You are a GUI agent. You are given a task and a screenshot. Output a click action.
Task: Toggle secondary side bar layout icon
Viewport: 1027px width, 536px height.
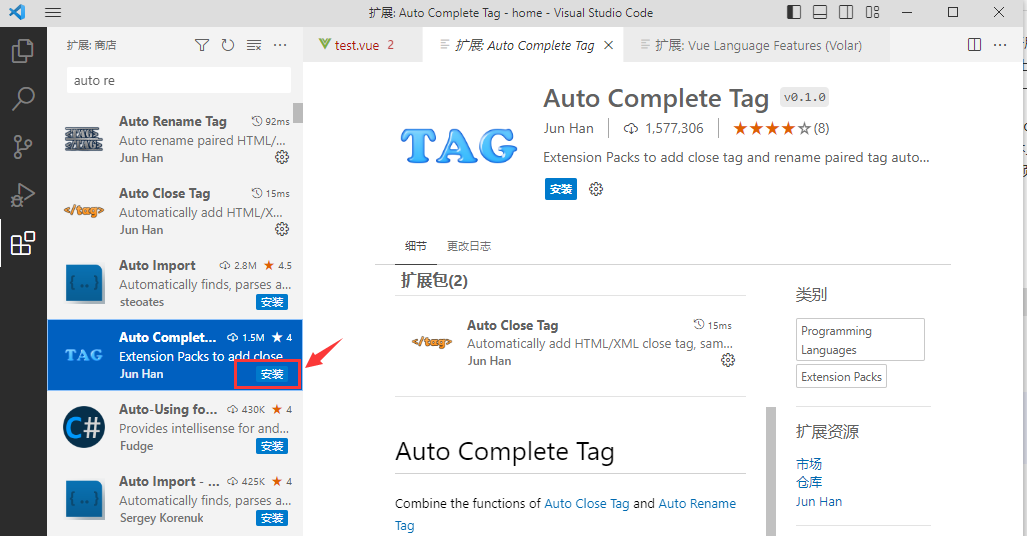coord(846,12)
